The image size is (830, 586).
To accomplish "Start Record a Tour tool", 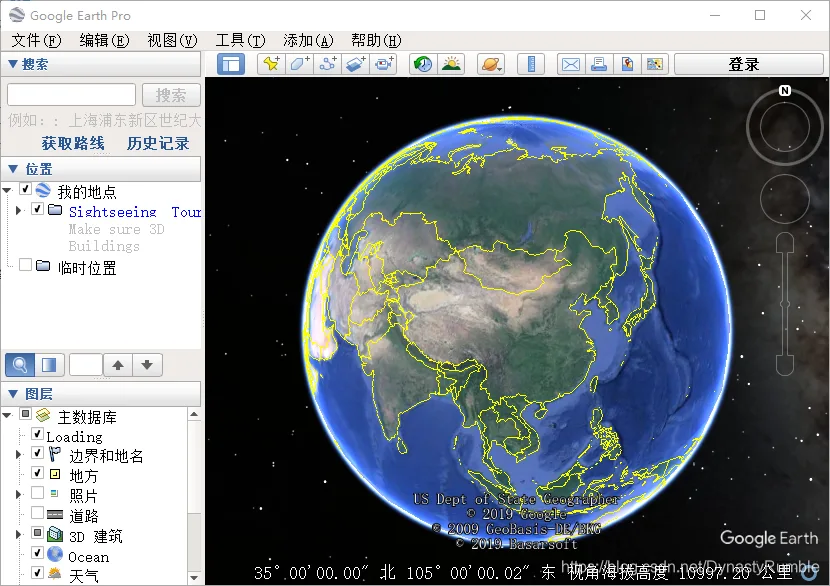I will click(x=384, y=65).
